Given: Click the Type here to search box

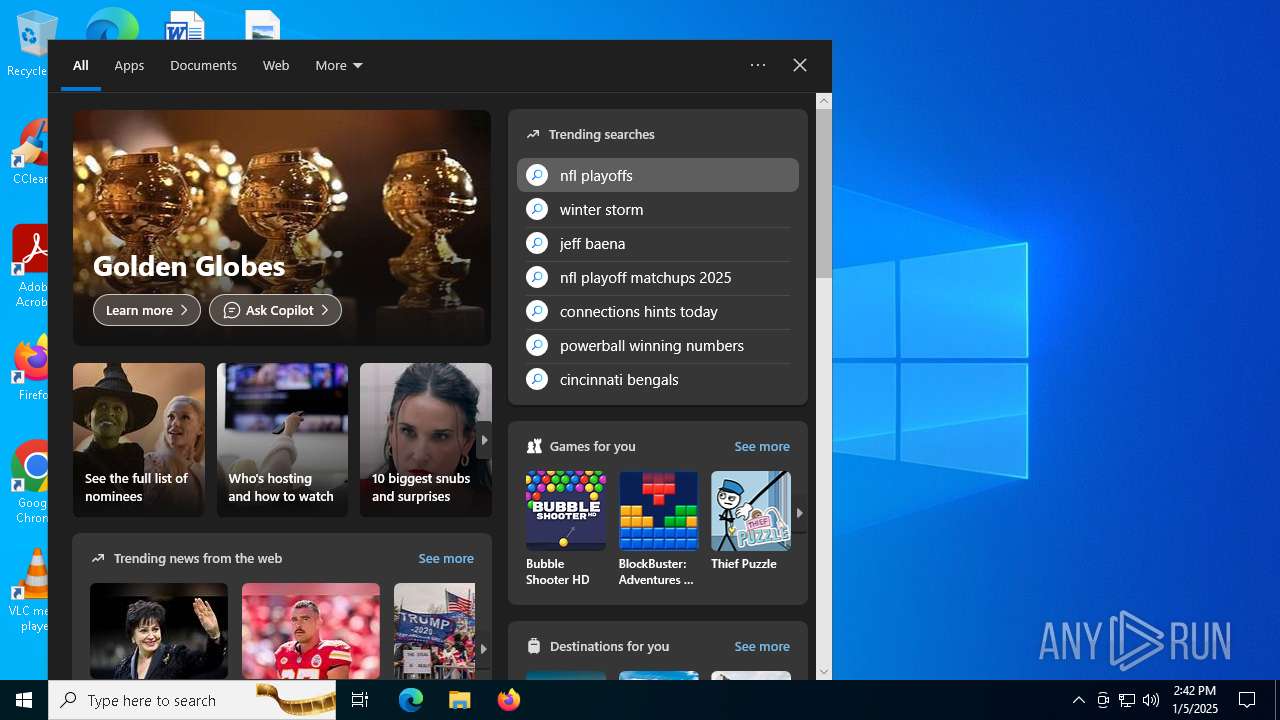Looking at the screenshot, I should point(192,700).
